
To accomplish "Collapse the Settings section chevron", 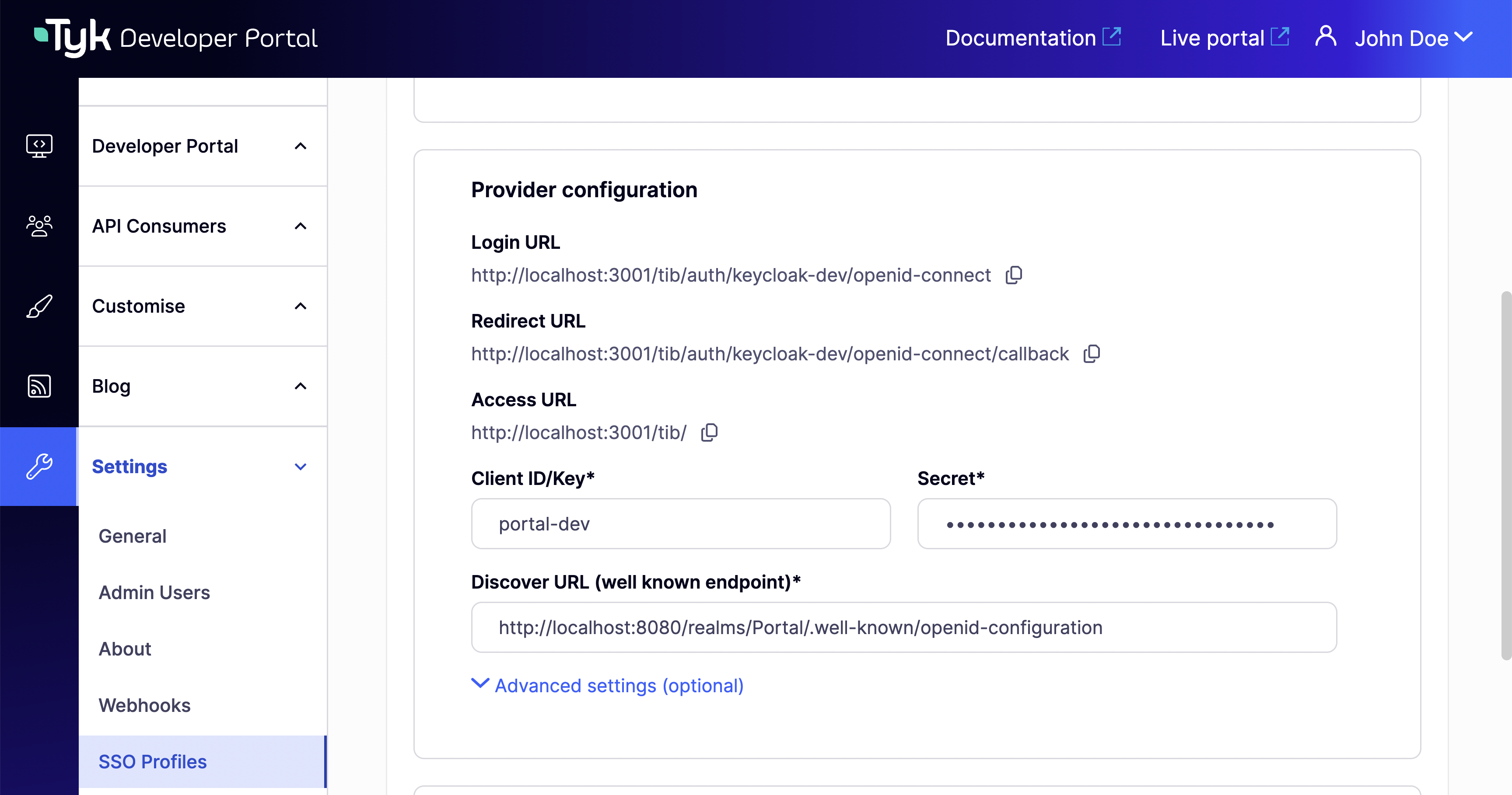I will [301, 467].
